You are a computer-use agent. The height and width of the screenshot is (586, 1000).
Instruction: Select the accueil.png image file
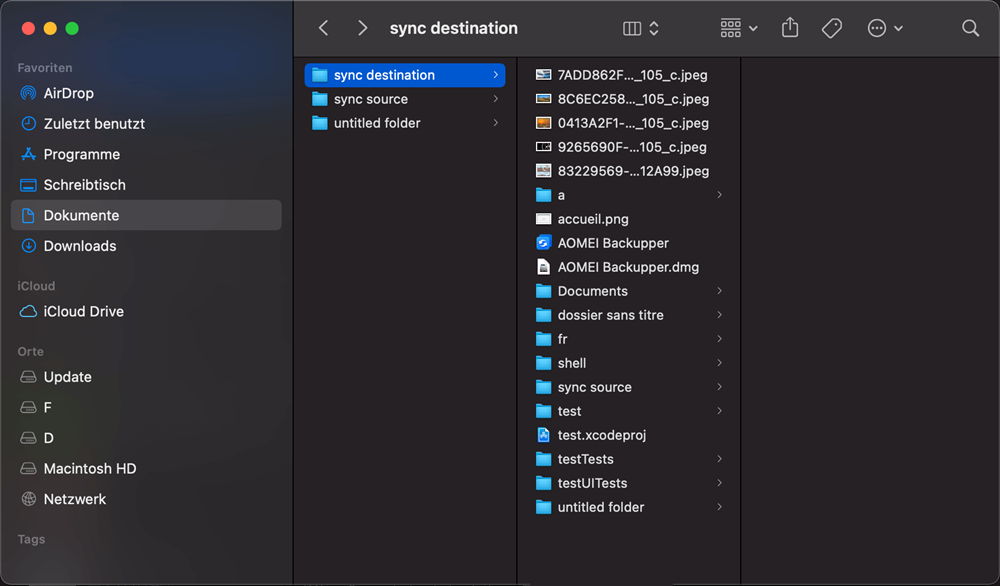[592, 219]
